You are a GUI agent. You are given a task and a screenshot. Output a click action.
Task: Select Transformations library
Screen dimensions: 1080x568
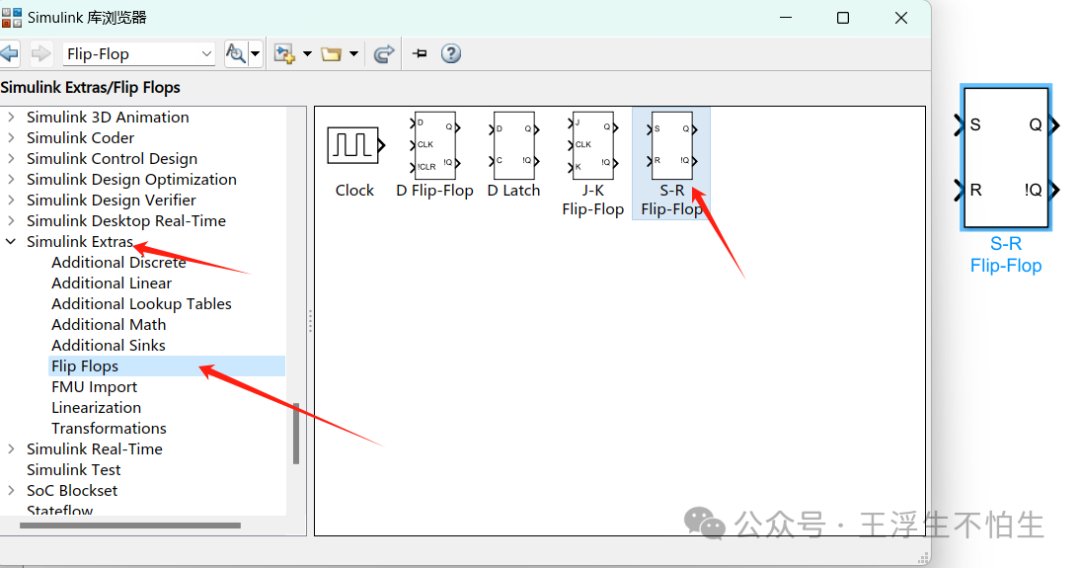109,428
